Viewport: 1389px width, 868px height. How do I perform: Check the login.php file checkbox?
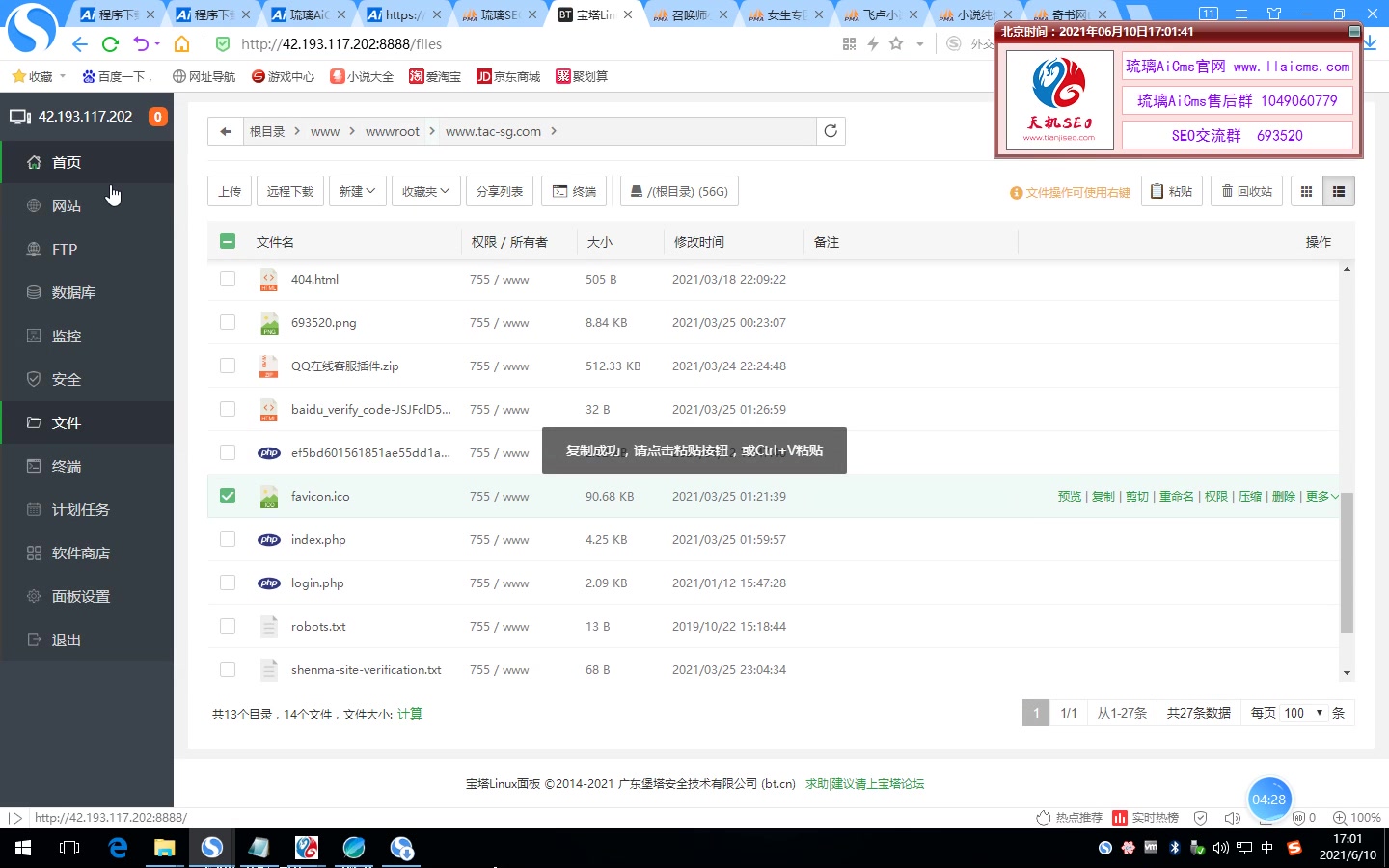click(x=228, y=583)
